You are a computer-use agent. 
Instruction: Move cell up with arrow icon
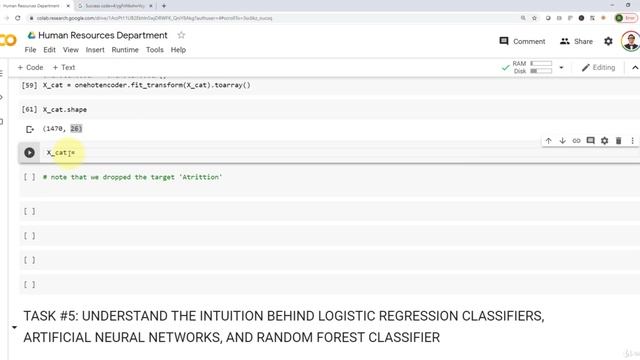coord(549,141)
